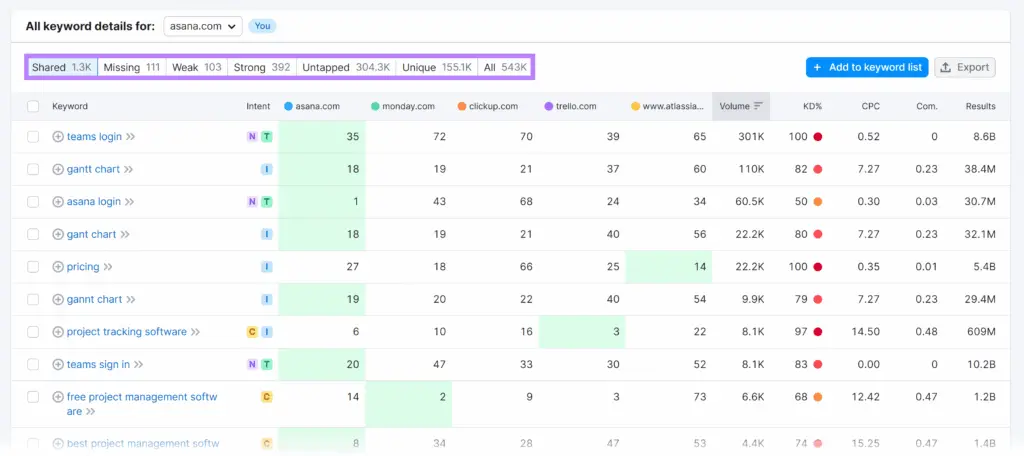
Task: Expand 'free project management software' keyword details
Action: [x=91, y=411]
